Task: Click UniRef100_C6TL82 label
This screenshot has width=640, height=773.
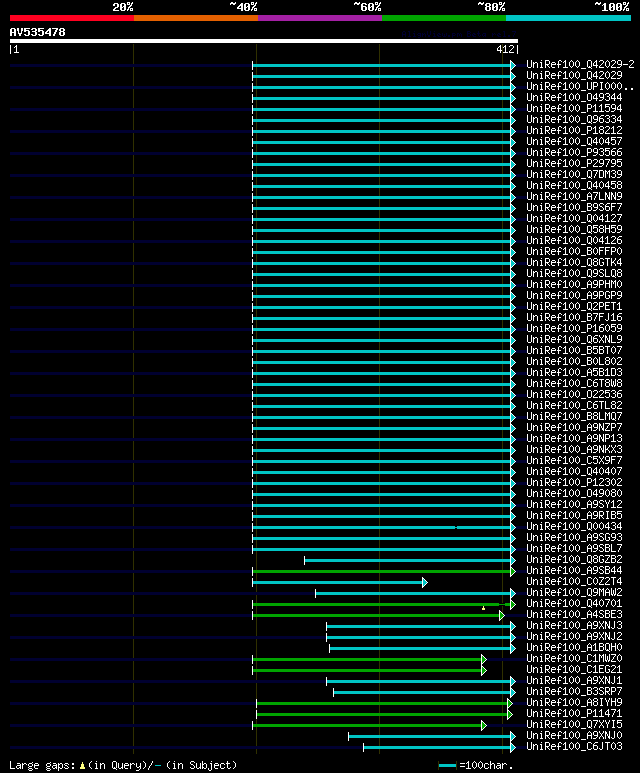Action: [574, 406]
